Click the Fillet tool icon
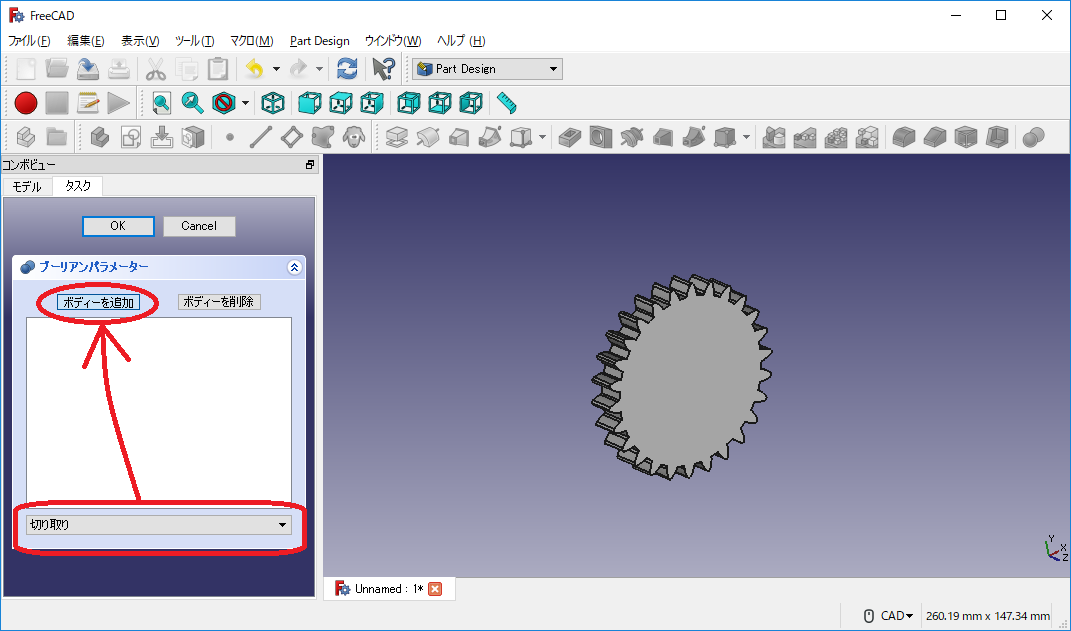This screenshot has width=1071, height=631. pos(904,137)
